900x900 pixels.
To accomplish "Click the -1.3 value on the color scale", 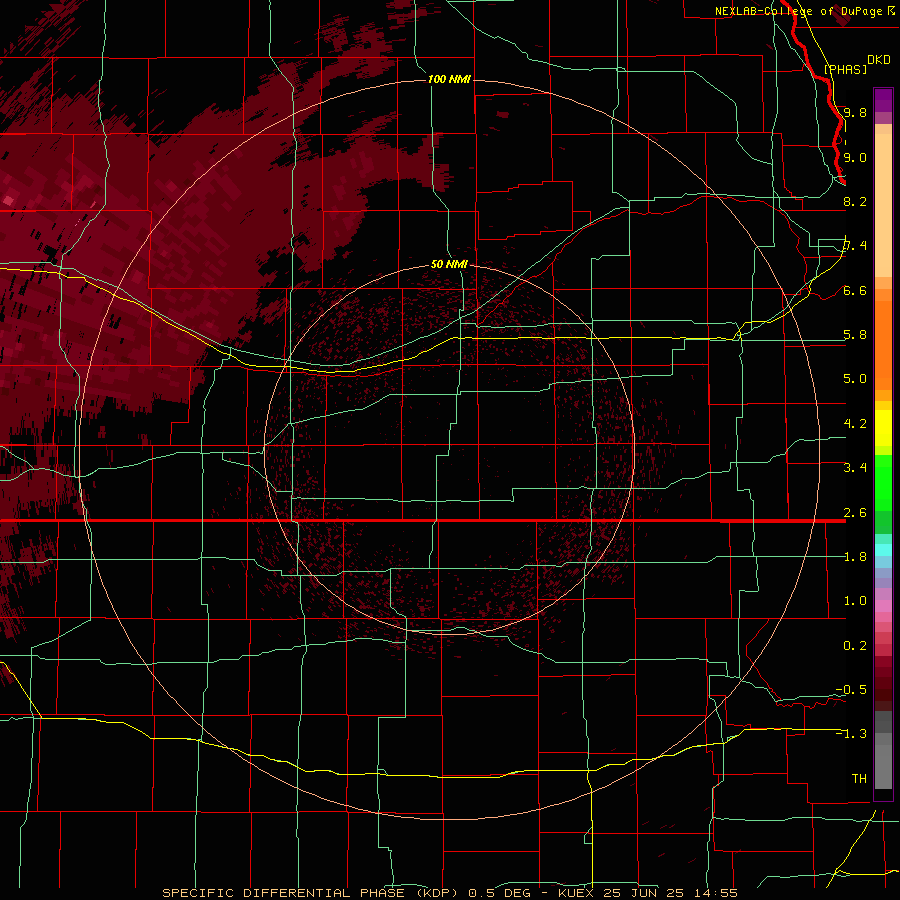I will pos(851,734).
